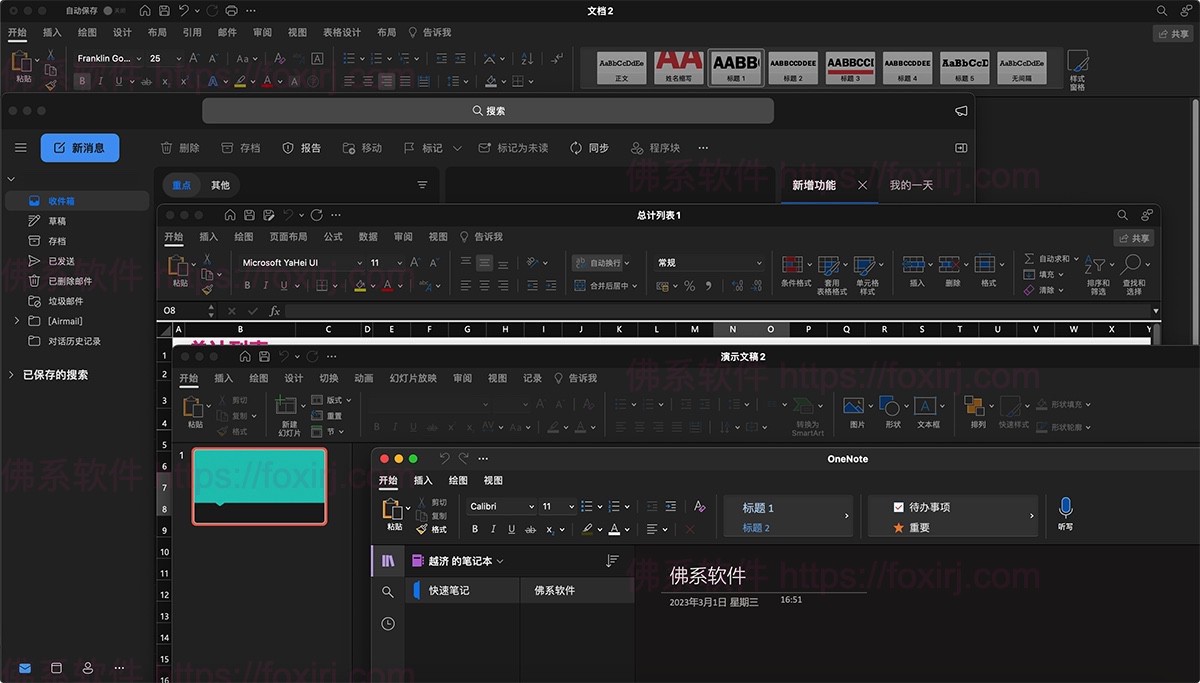Click the 共享 button in Word
This screenshot has width=1200, height=683.
(1173, 34)
